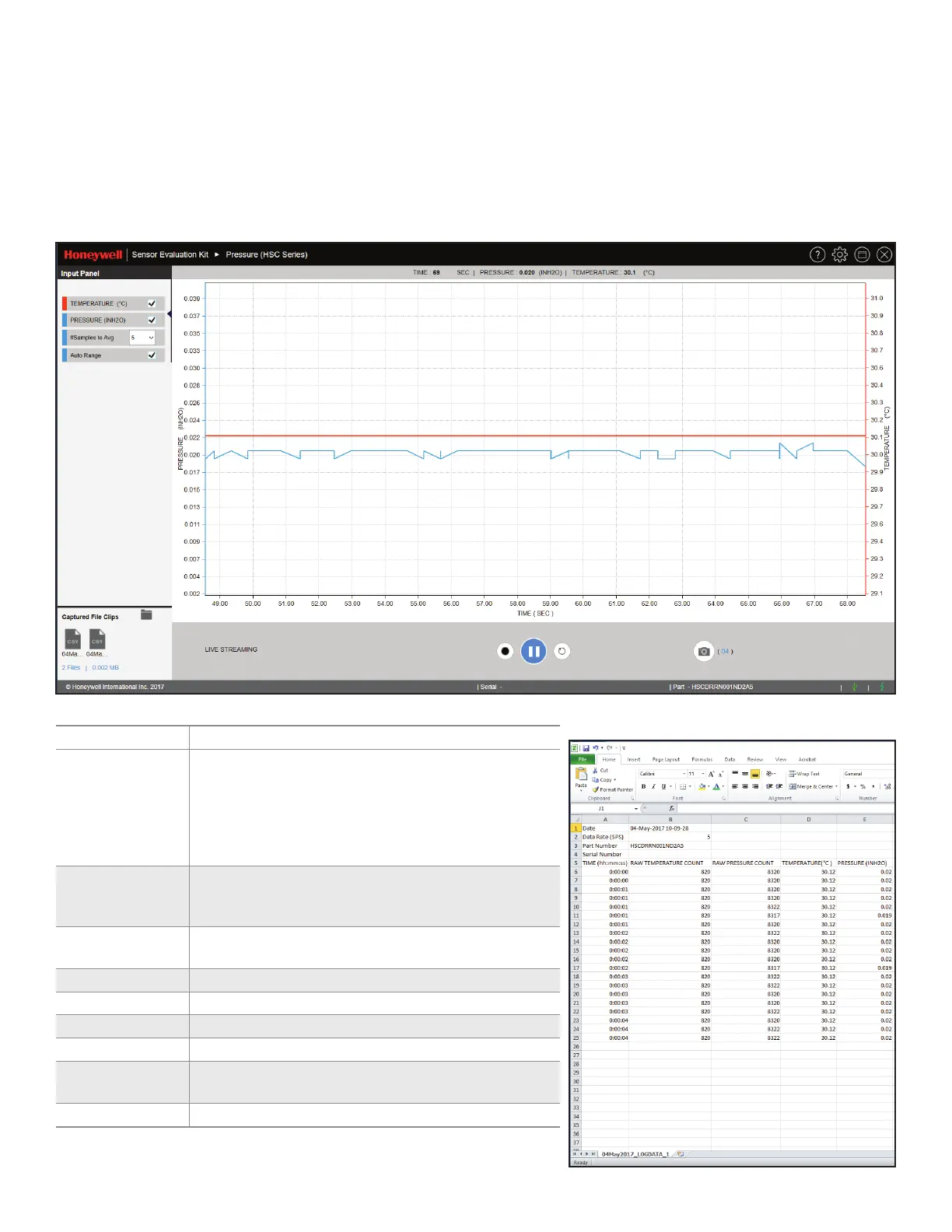952x1232 pixels.
Task: Click the Excel Undo icon
Action: (x=596, y=748)
